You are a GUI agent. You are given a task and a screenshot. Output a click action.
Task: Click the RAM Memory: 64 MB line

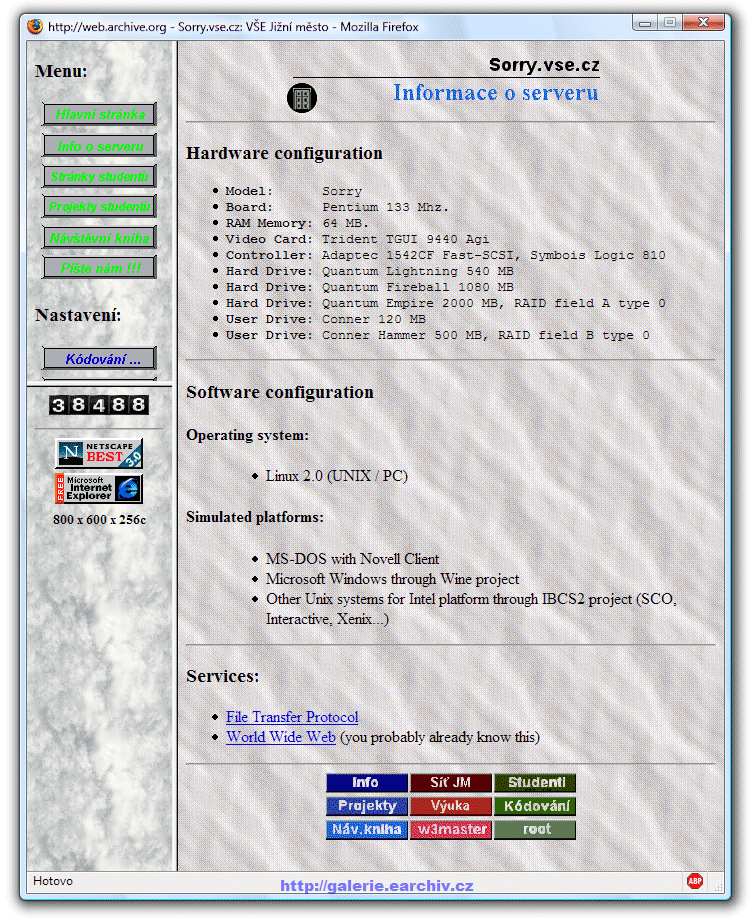pyautogui.click(x=297, y=223)
